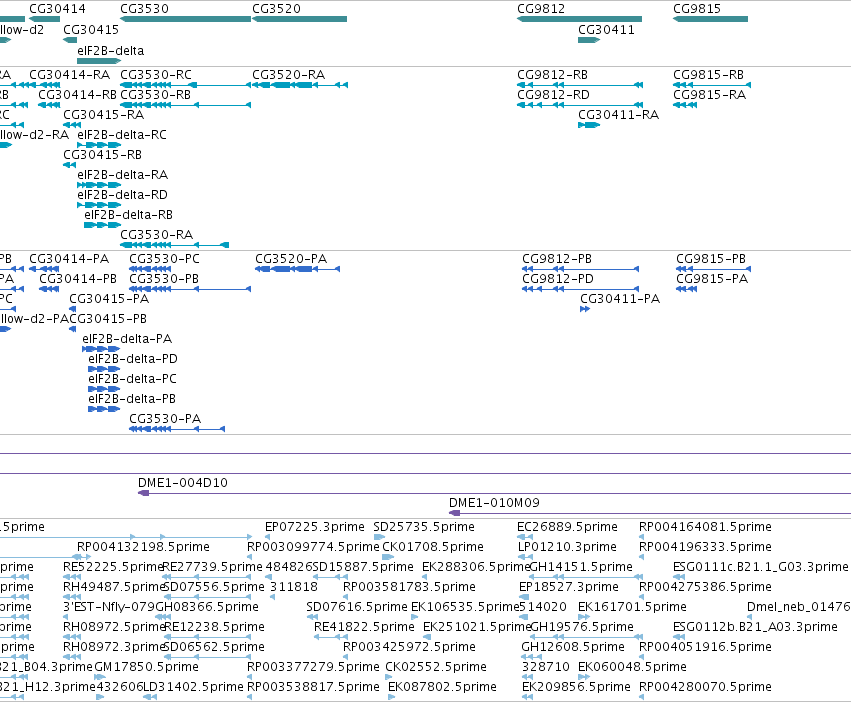851x702 pixels.
Task: Select EST RE52225.5prime
Action: click(113, 567)
